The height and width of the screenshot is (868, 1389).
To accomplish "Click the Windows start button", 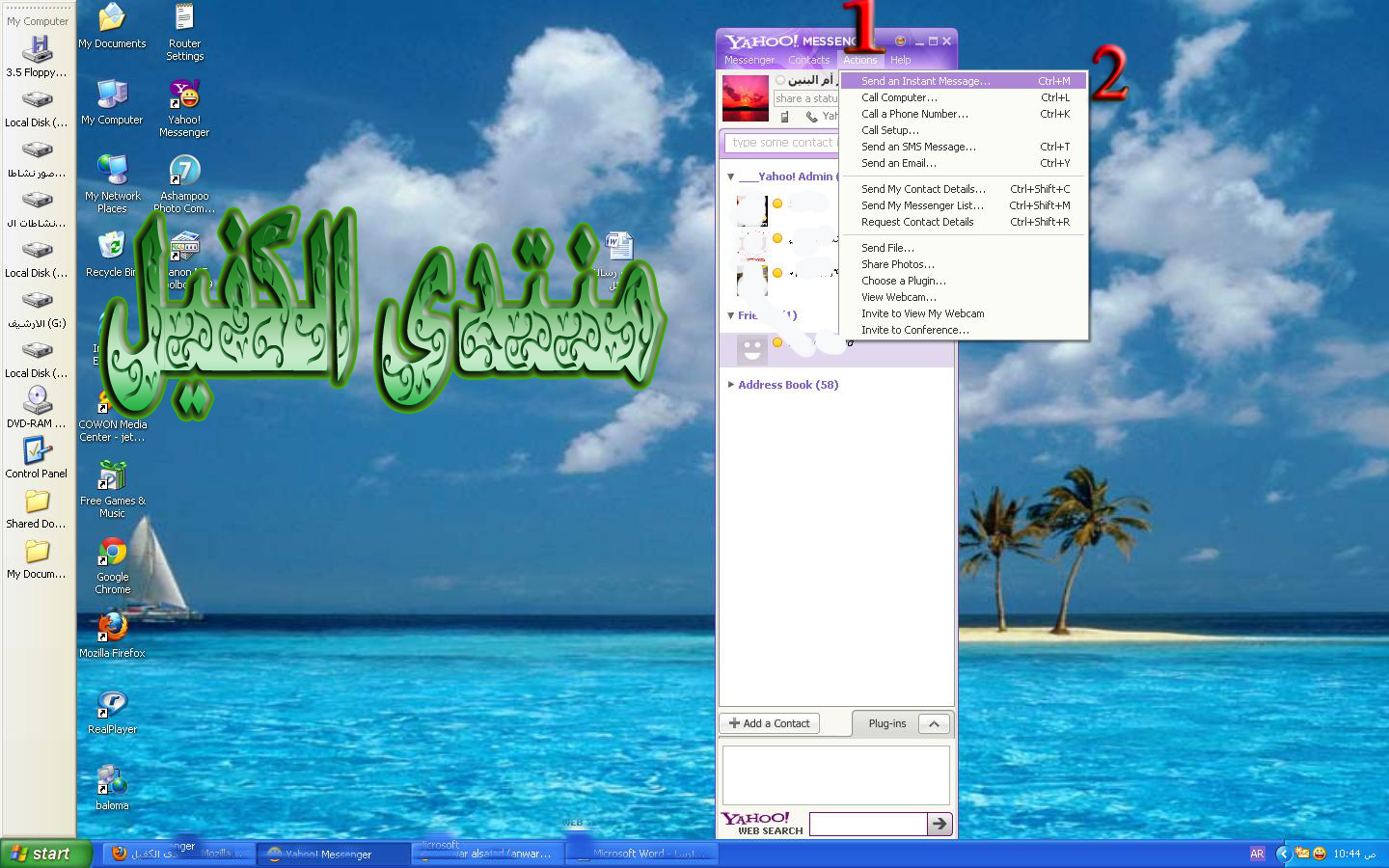I will pyautogui.click(x=44, y=854).
